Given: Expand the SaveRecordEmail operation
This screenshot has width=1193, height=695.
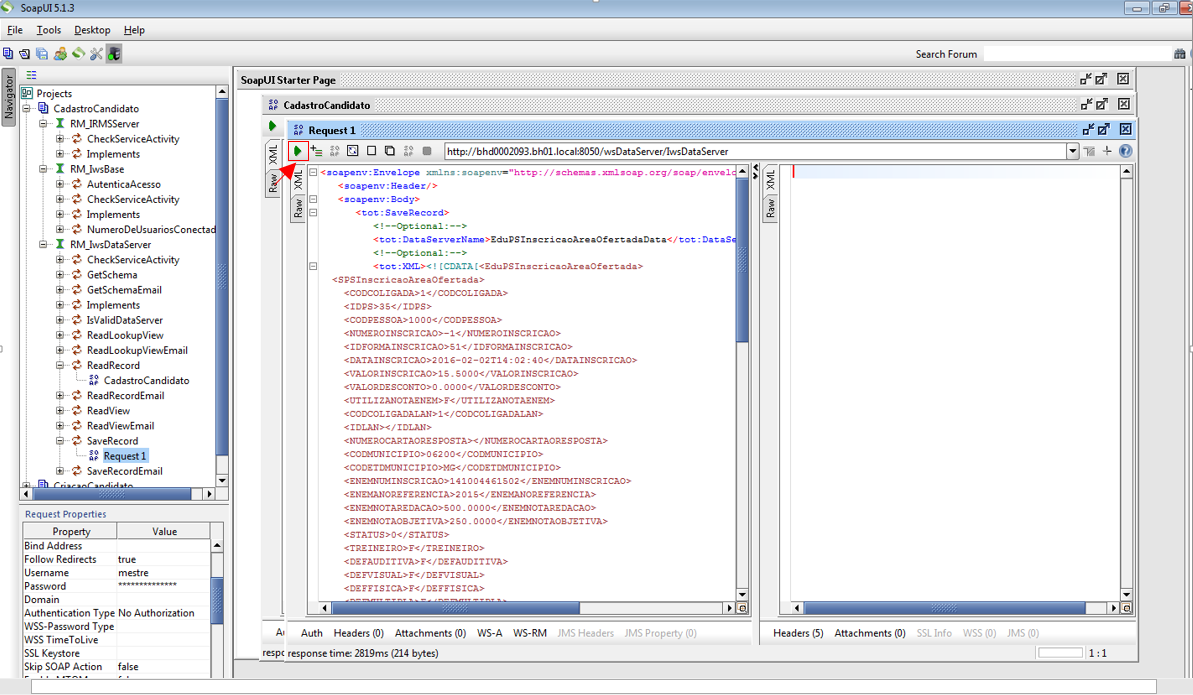Looking at the screenshot, I should pyautogui.click(x=60, y=471).
